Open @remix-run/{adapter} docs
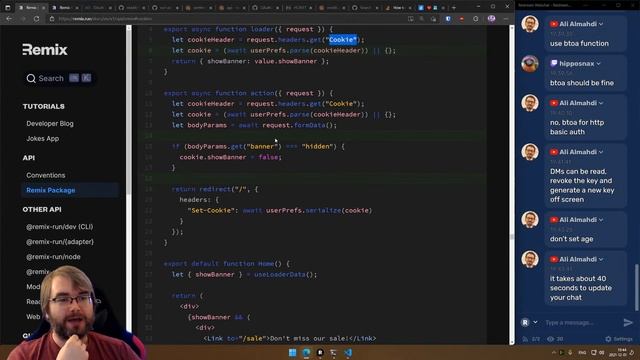 pos(60,242)
